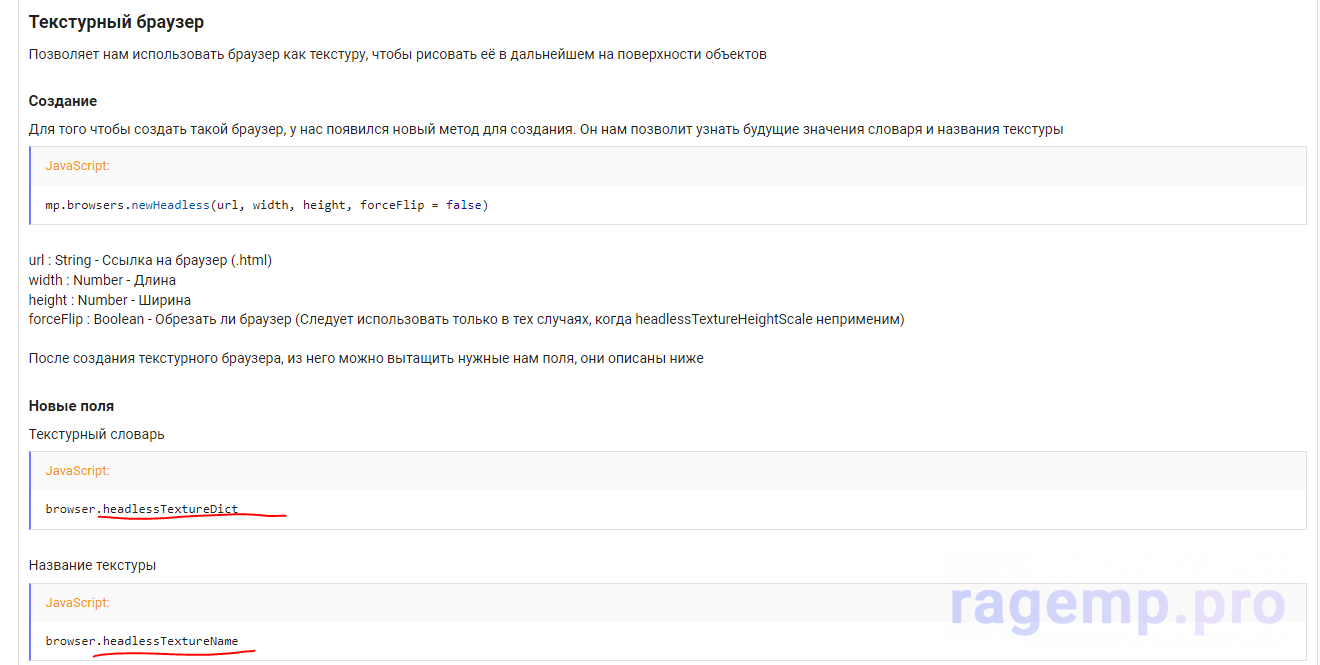Select the "Новые поля" section heading
Viewport: 1320px width, 665px height.
click(71, 406)
